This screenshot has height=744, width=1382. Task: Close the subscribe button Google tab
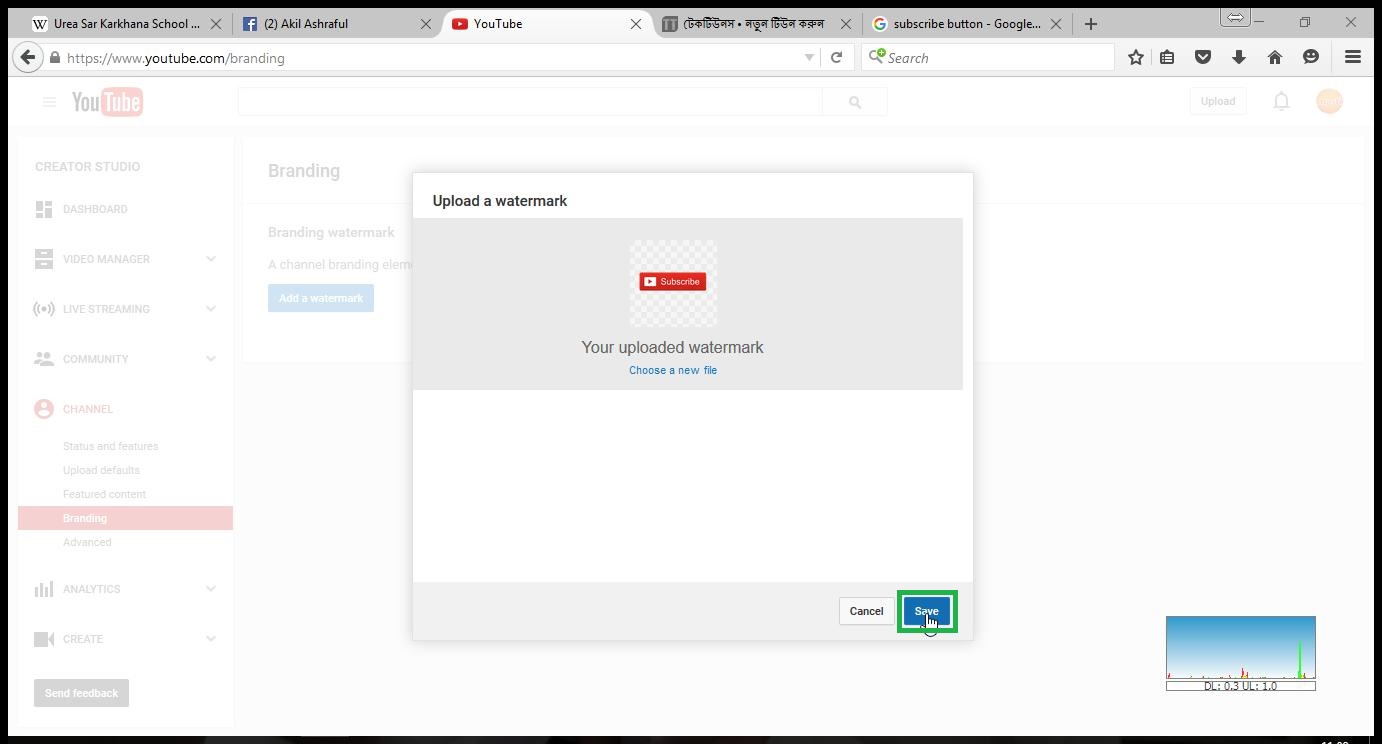point(1056,24)
